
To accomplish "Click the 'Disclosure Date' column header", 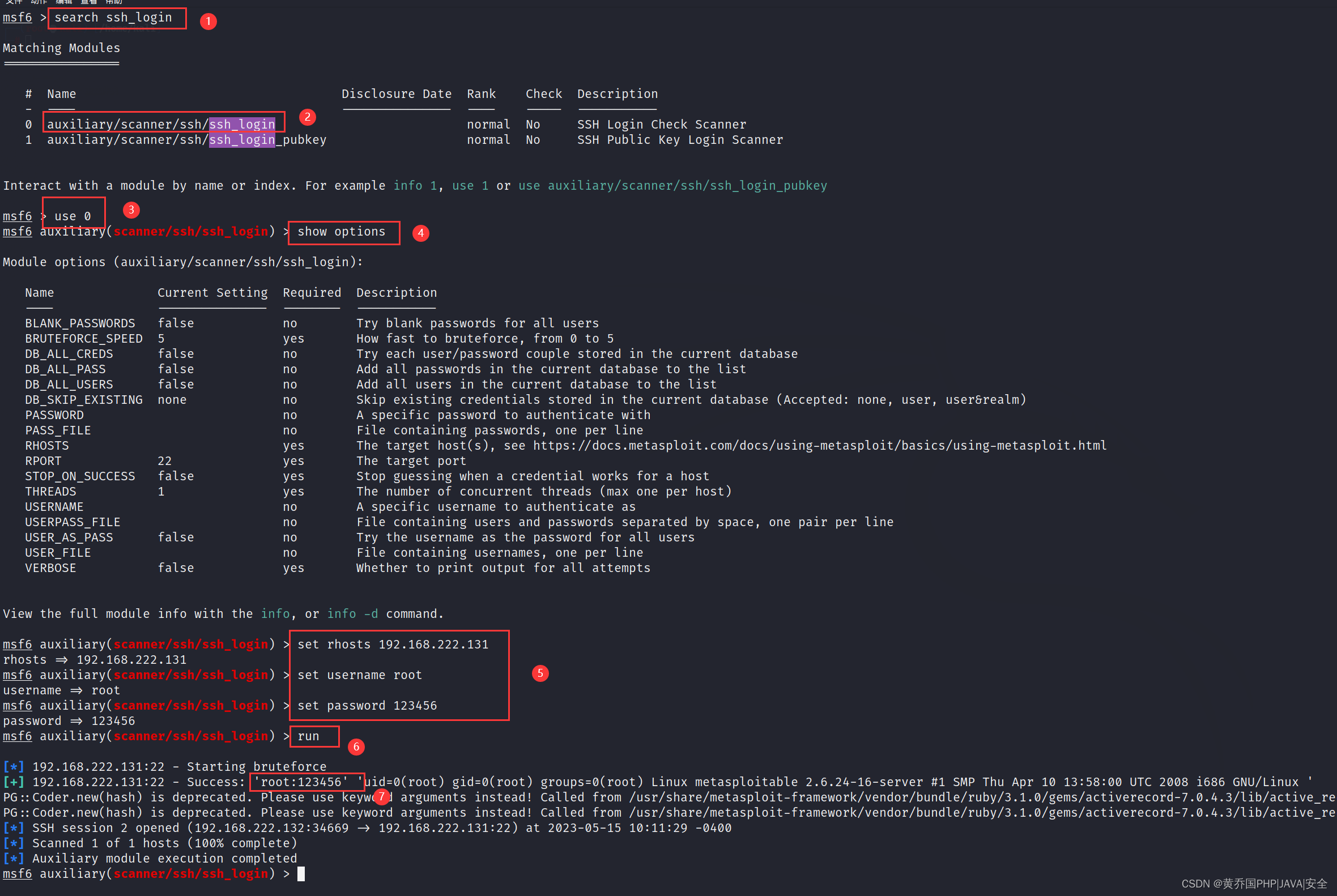I will pyautogui.click(x=396, y=93).
